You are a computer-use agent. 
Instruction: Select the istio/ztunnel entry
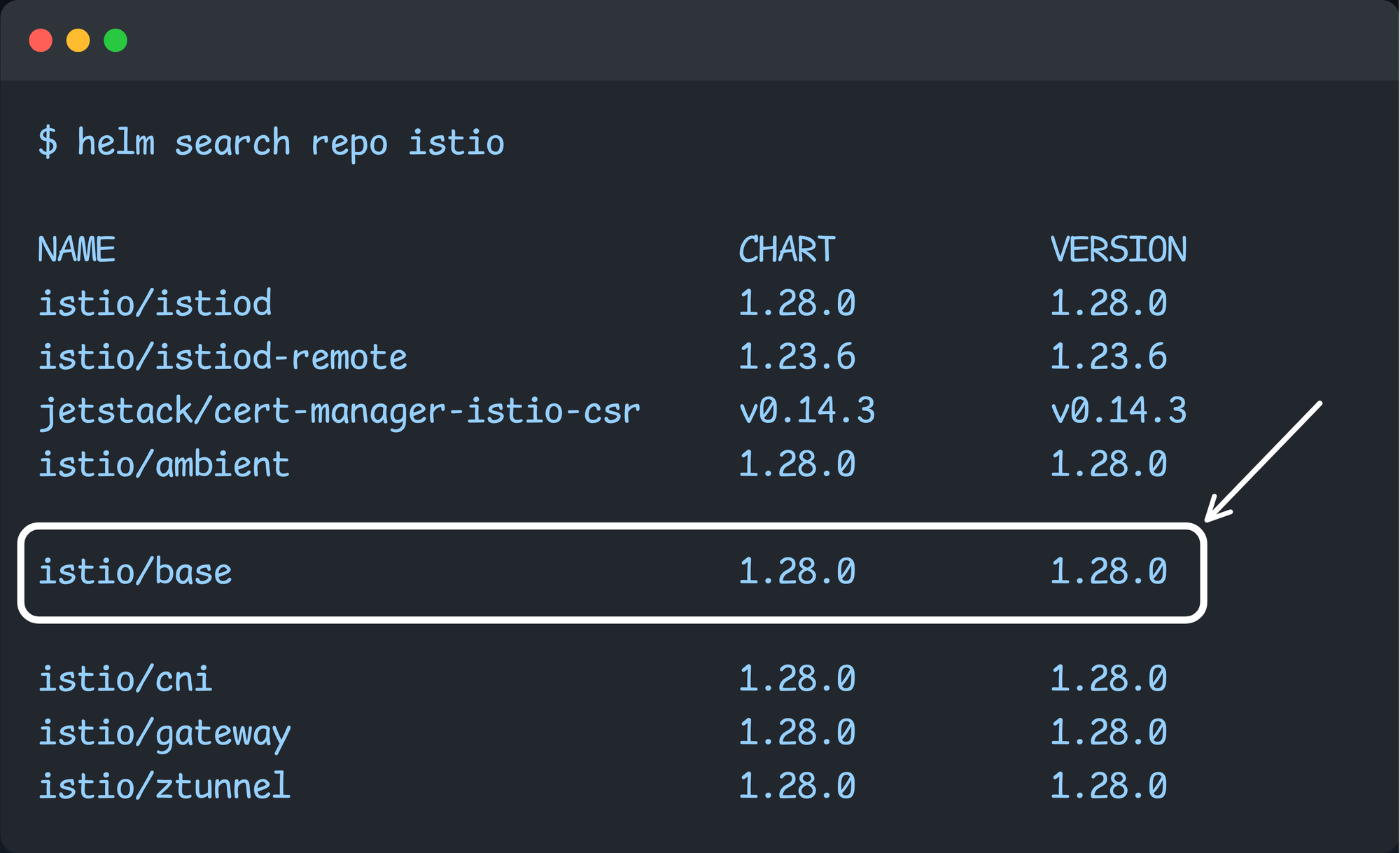[x=164, y=786]
